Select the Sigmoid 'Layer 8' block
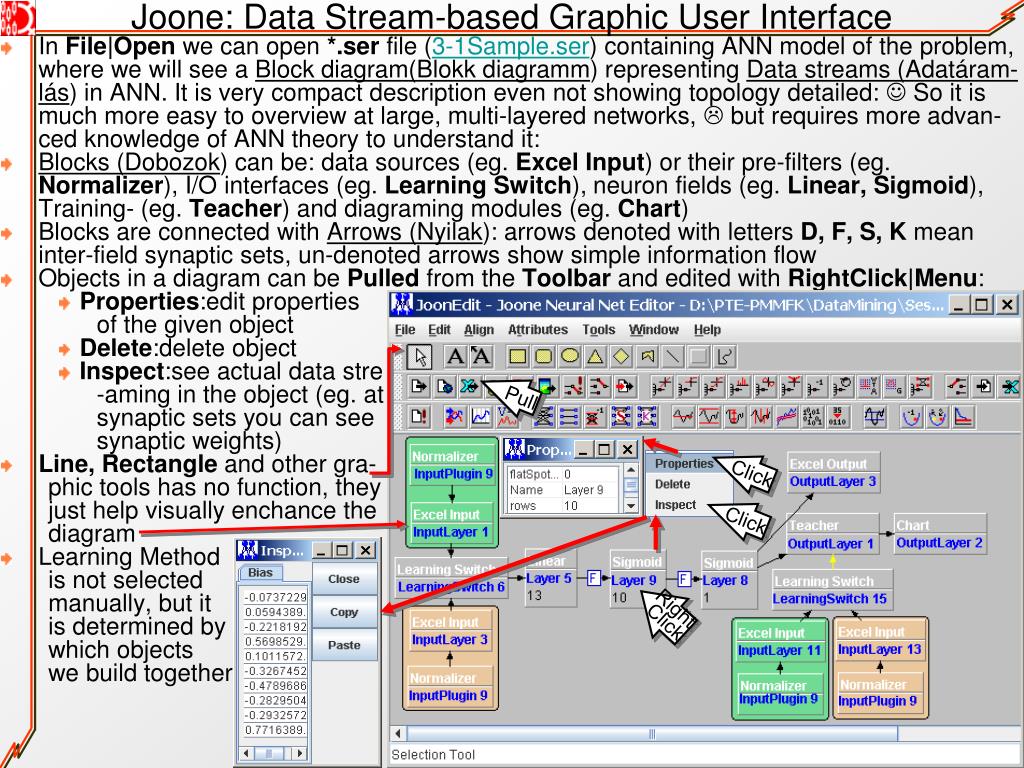This screenshot has width=1024, height=768. tap(728, 580)
